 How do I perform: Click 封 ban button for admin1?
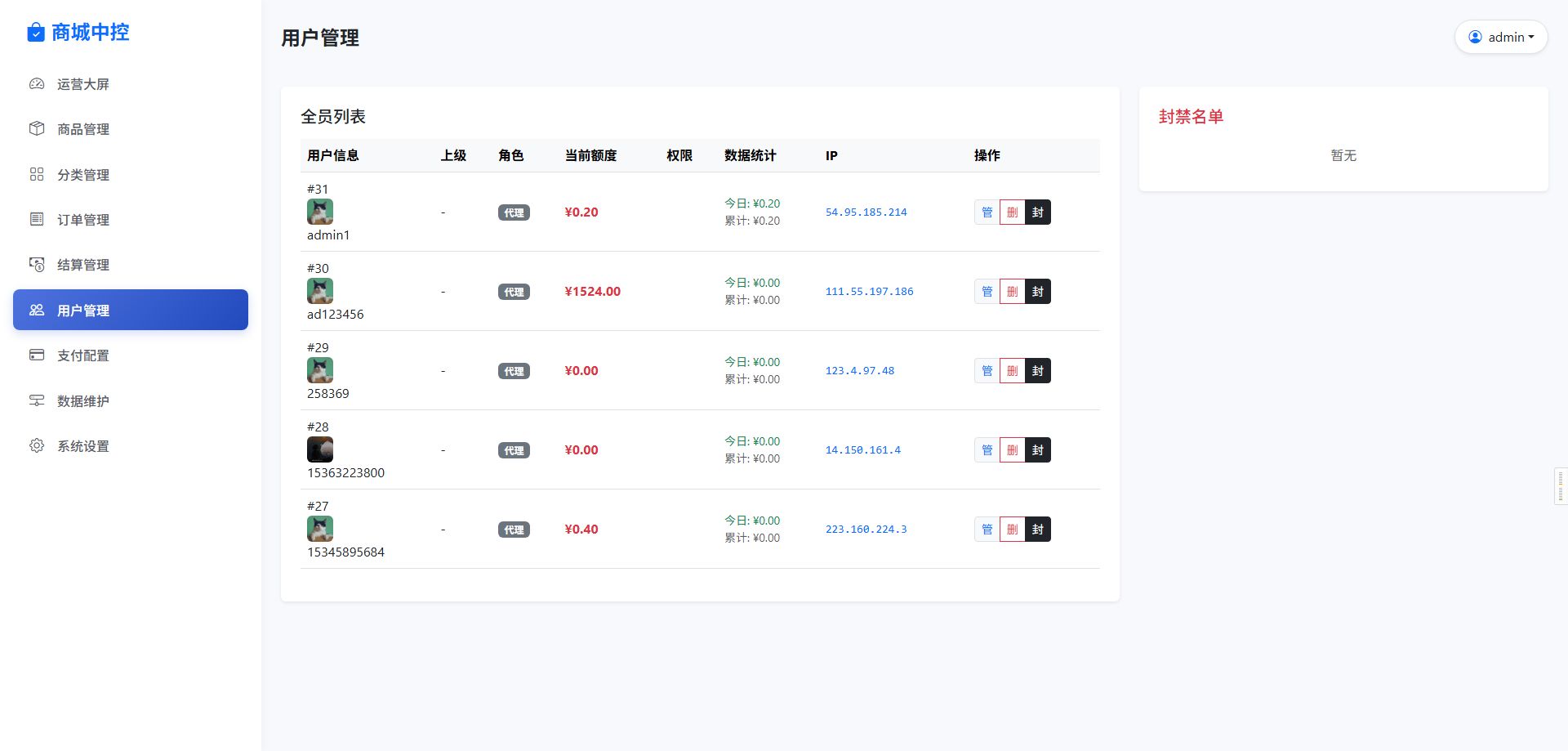[x=1038, y=212]
